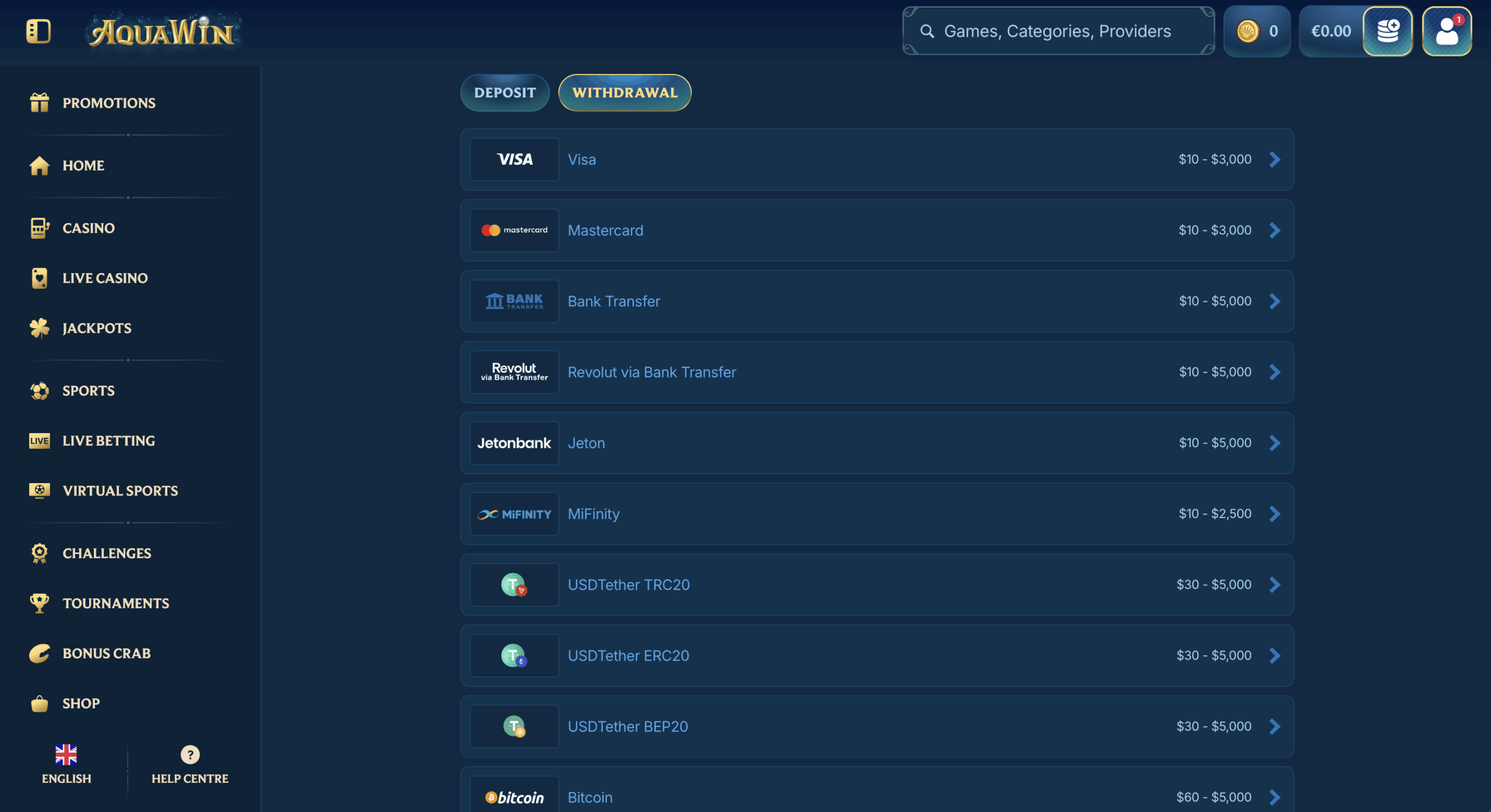Click the Tournaments trophy icon
This screenshot has height=812, width=1491.
[40, 603]
